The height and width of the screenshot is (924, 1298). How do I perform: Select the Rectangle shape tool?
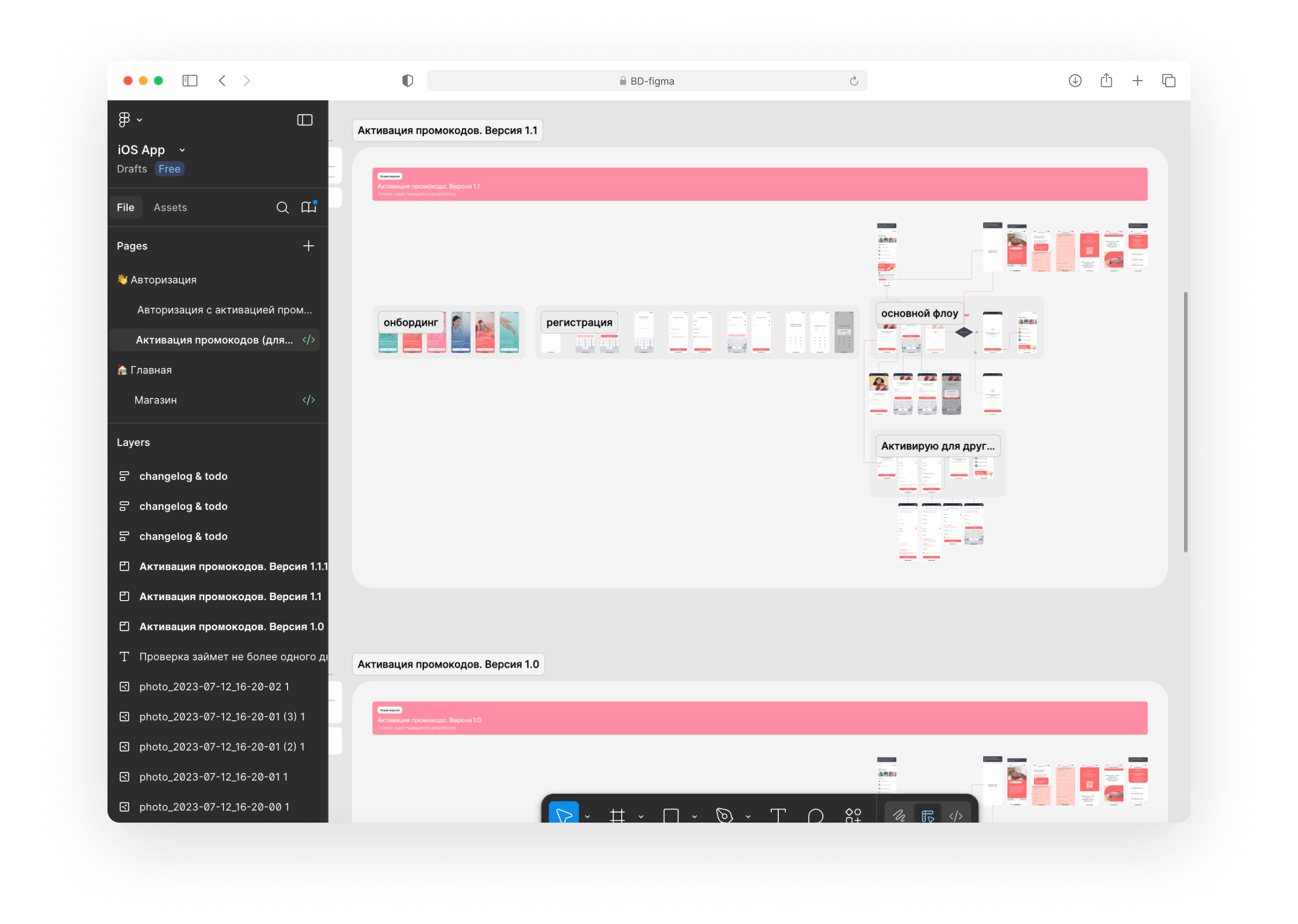pos(671,816)
